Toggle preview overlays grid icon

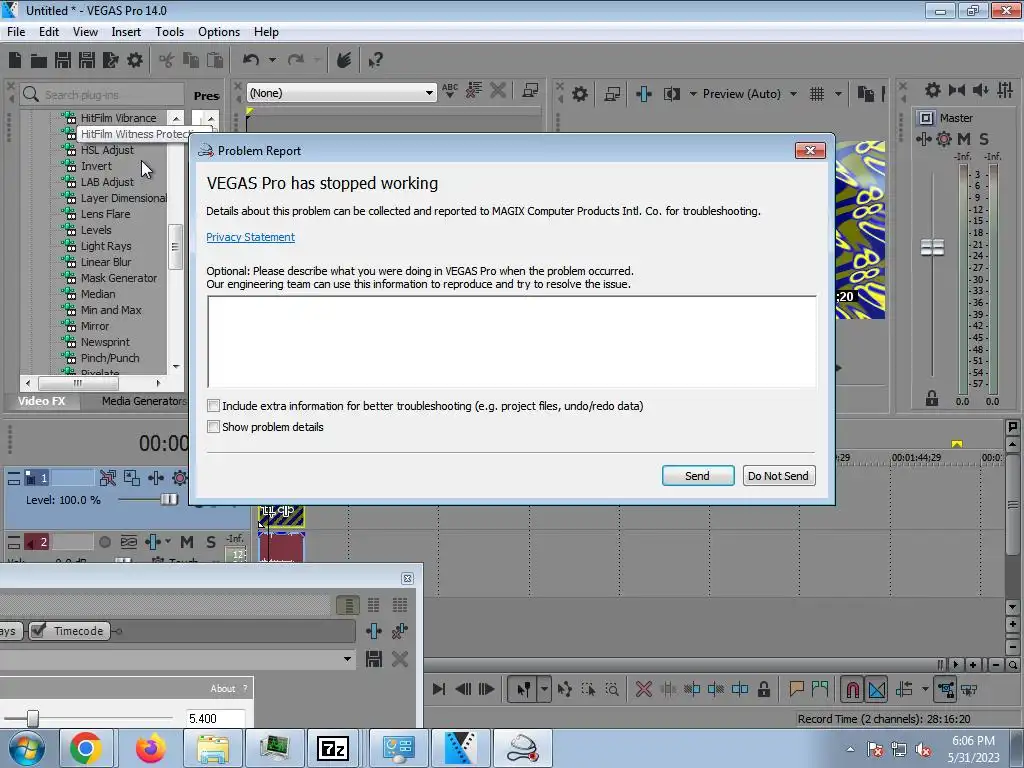[x=817, y=94]
